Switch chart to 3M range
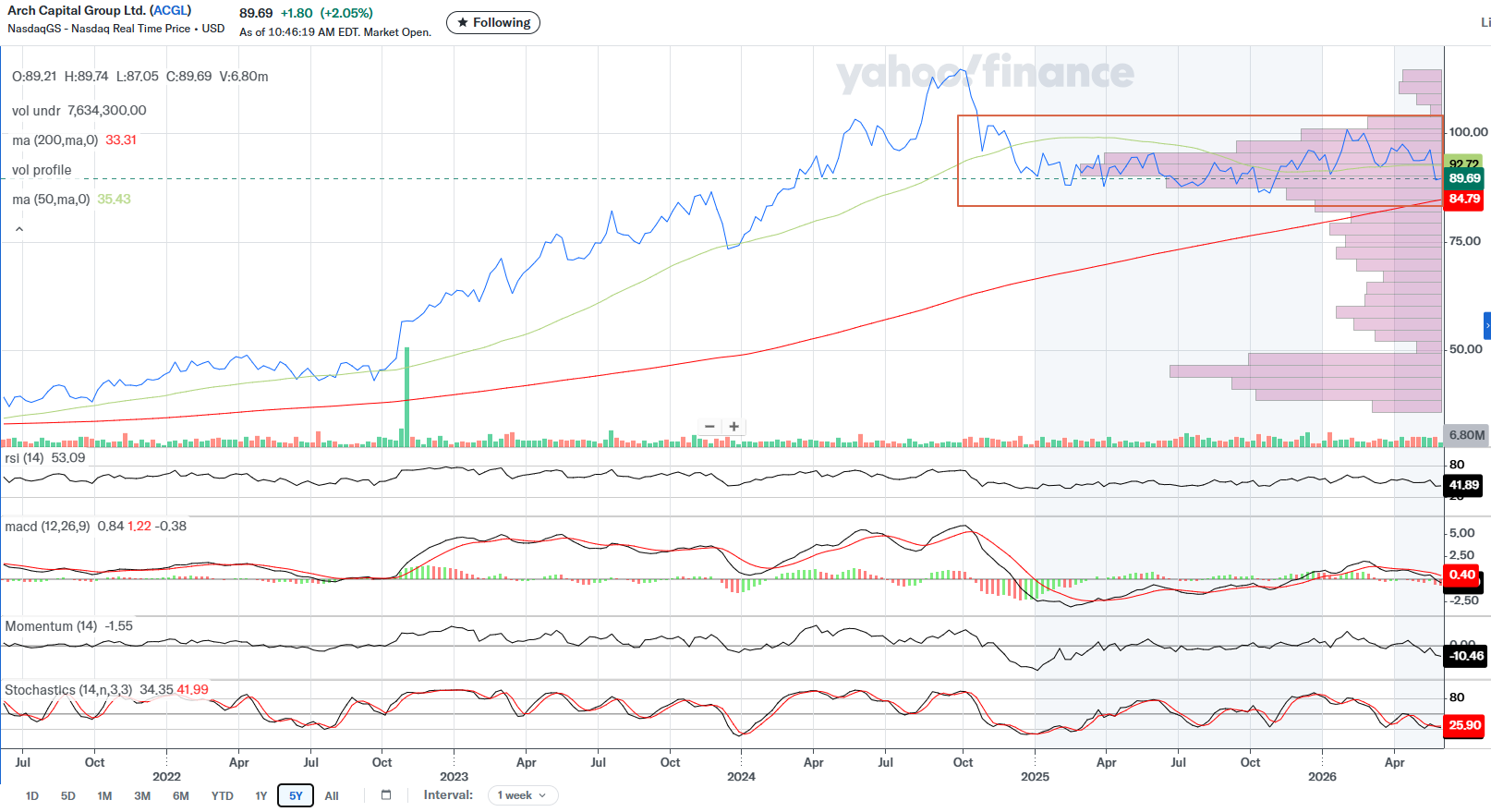Screen dimensions: 1491x812 coord(142,795)
